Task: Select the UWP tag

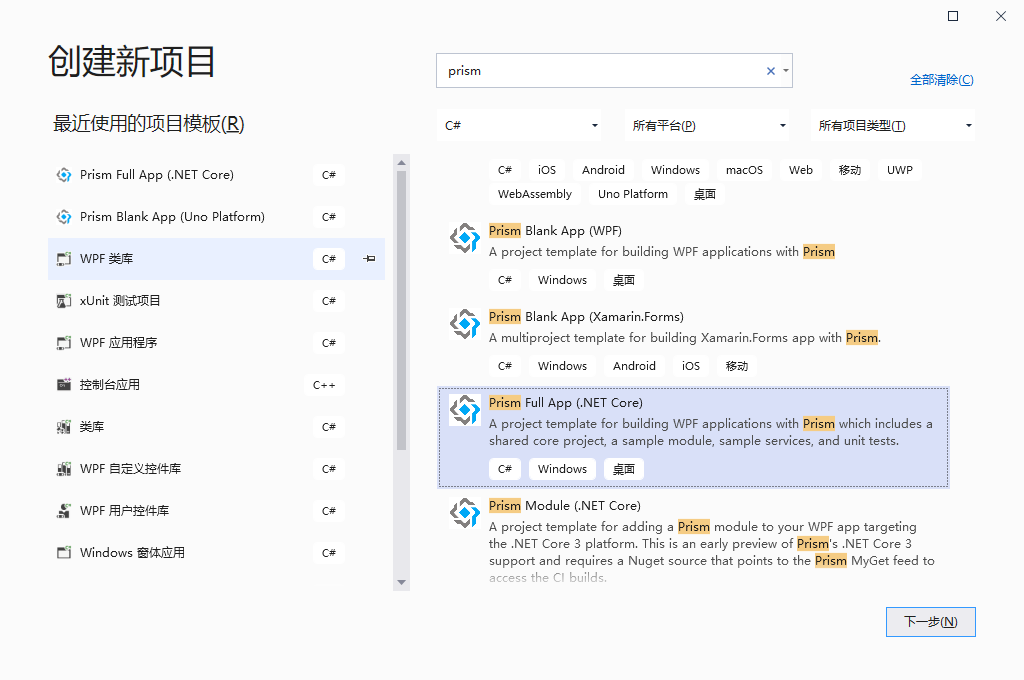Action: point(899,170)
